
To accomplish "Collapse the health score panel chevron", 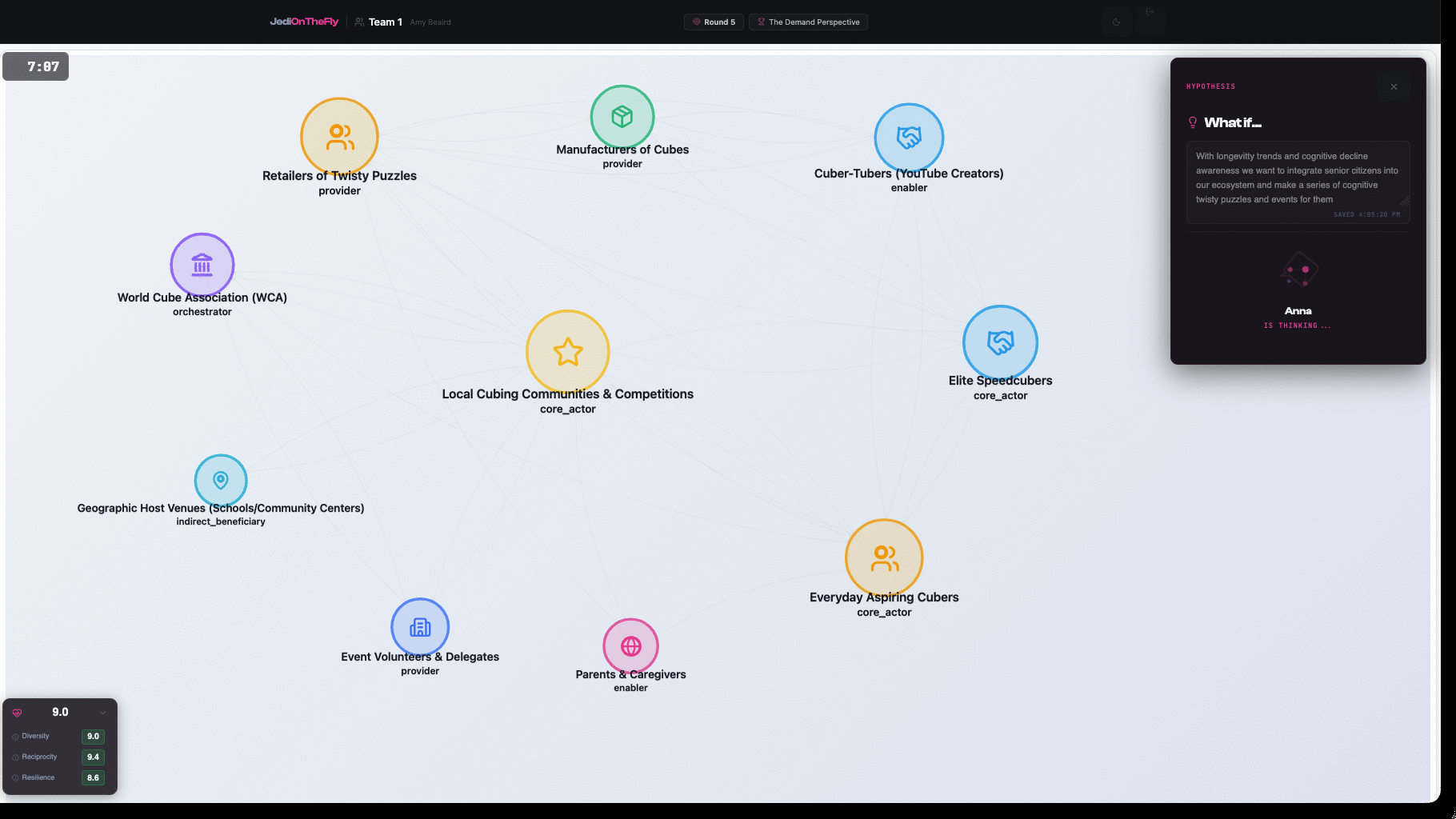I will tap(102, 713).
